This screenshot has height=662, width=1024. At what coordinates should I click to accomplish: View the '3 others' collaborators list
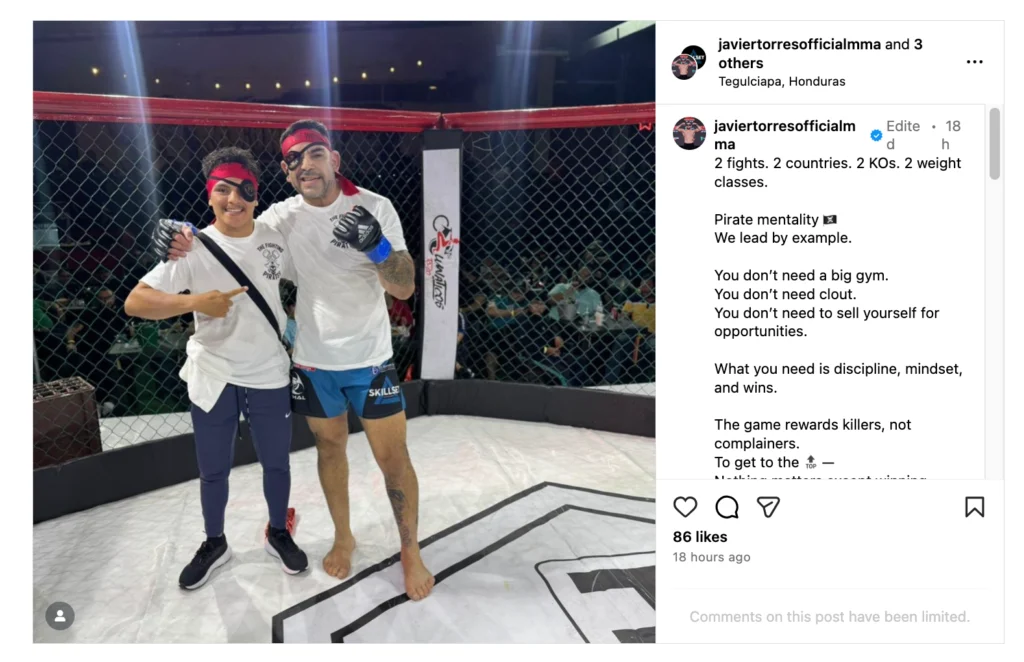click(820, 54)
